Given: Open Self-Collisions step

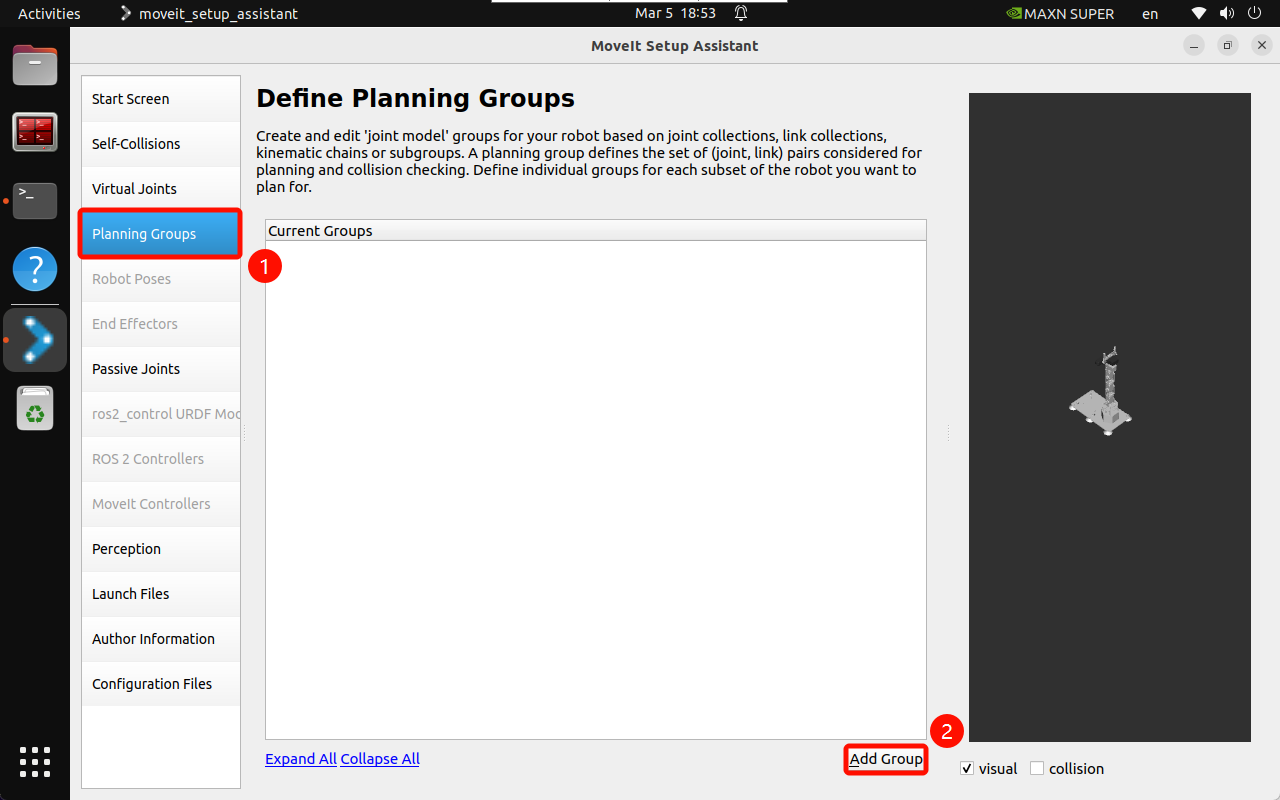Looking at the screenshot, I should click(x=161, y=144).
